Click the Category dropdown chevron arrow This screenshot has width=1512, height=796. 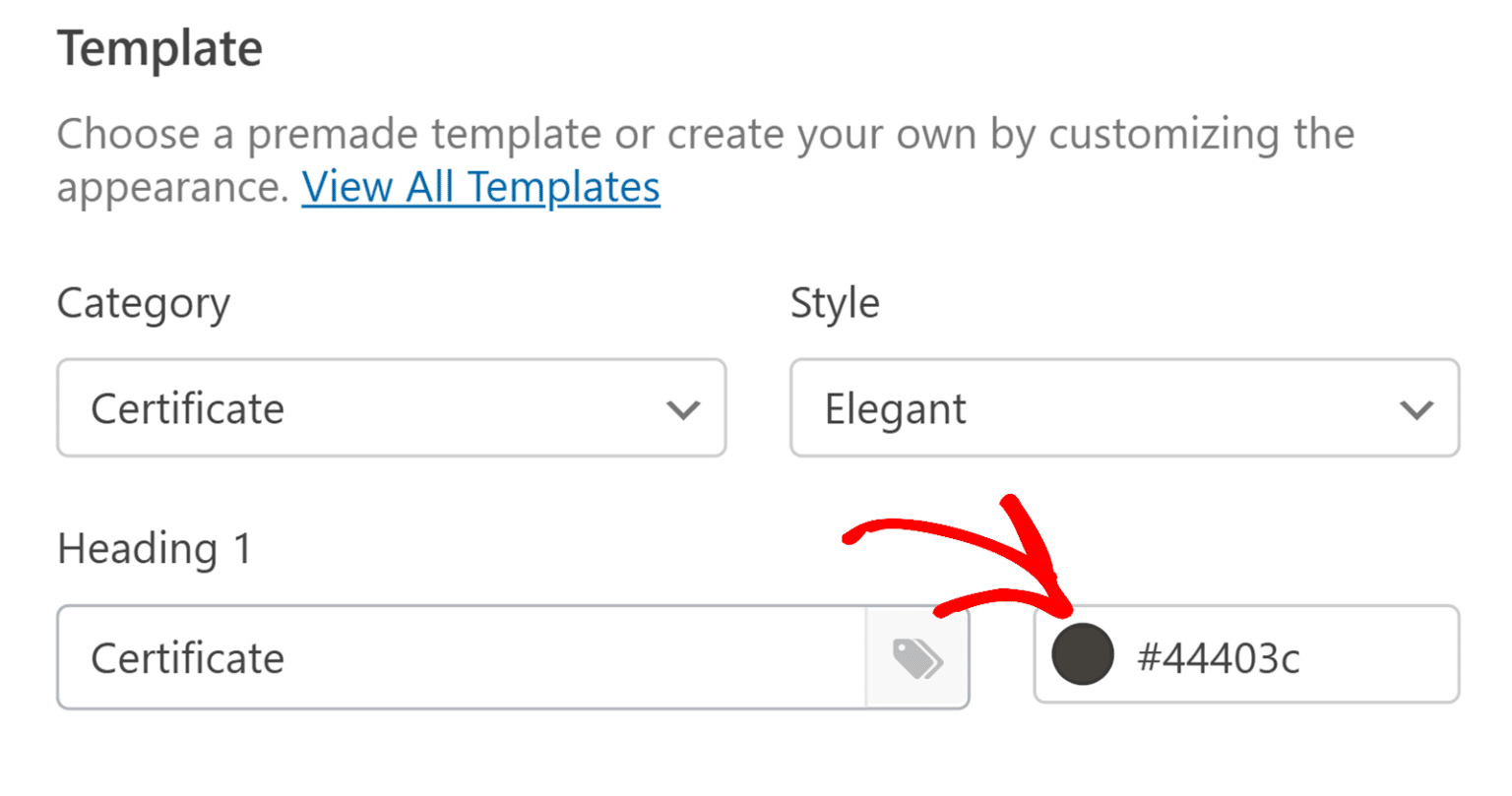682,409
